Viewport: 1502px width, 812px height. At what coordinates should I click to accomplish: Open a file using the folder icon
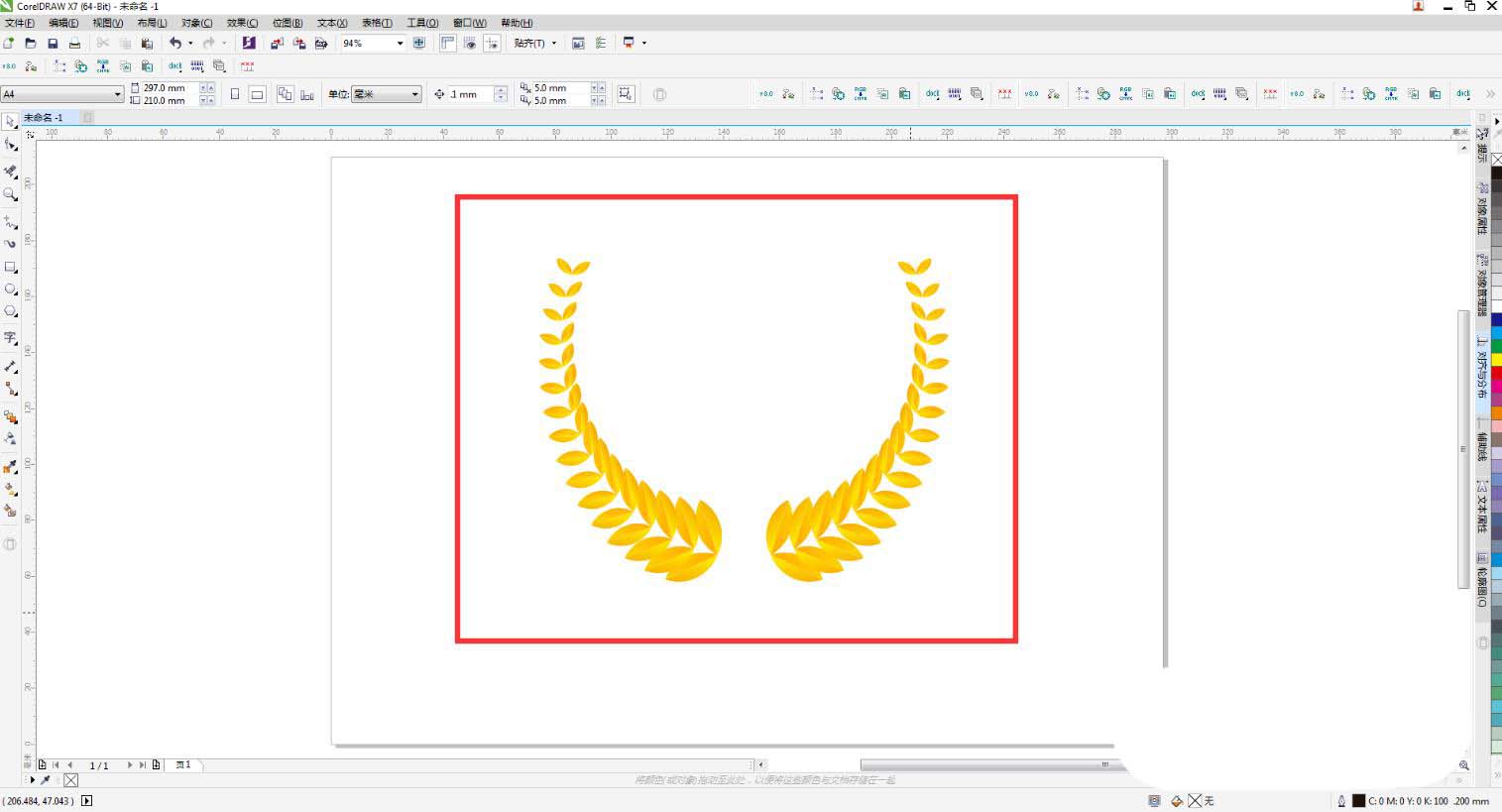click(x=31, y=43)
